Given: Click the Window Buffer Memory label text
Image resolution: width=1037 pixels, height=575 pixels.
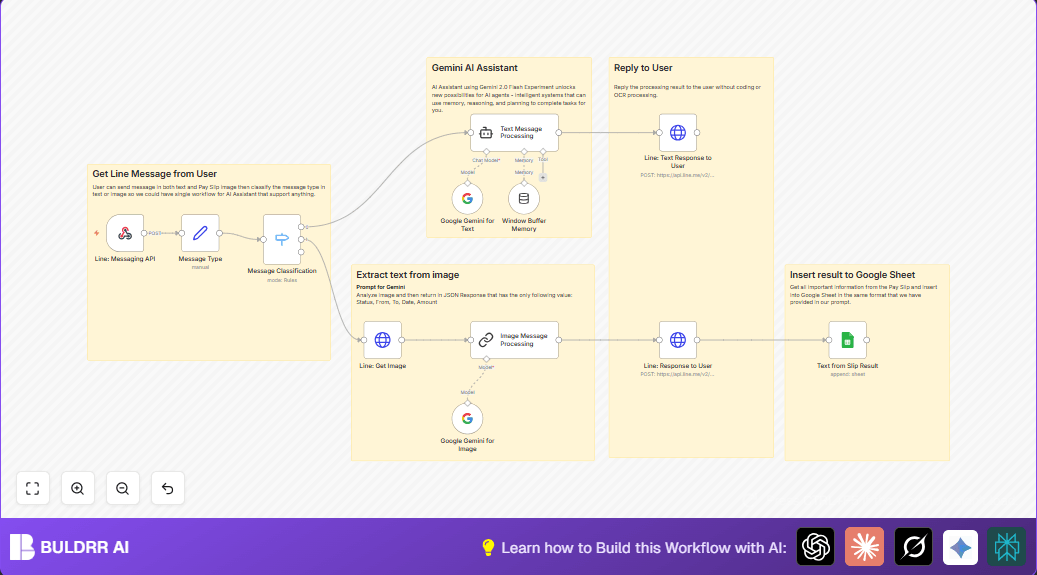Looking at the screenshot, I should (x=524, y=225).
